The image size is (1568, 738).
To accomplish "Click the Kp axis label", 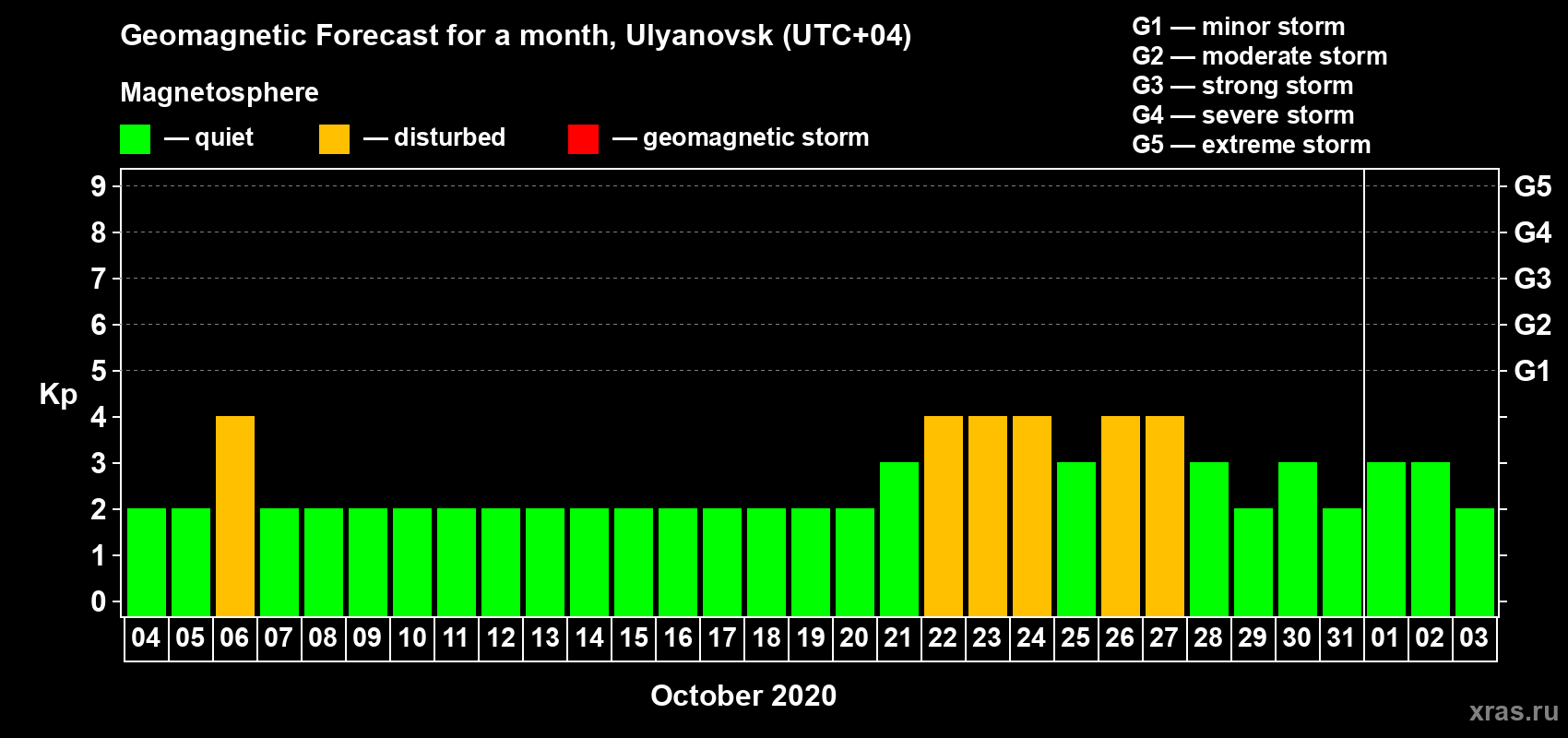I will tap(58, 395).
